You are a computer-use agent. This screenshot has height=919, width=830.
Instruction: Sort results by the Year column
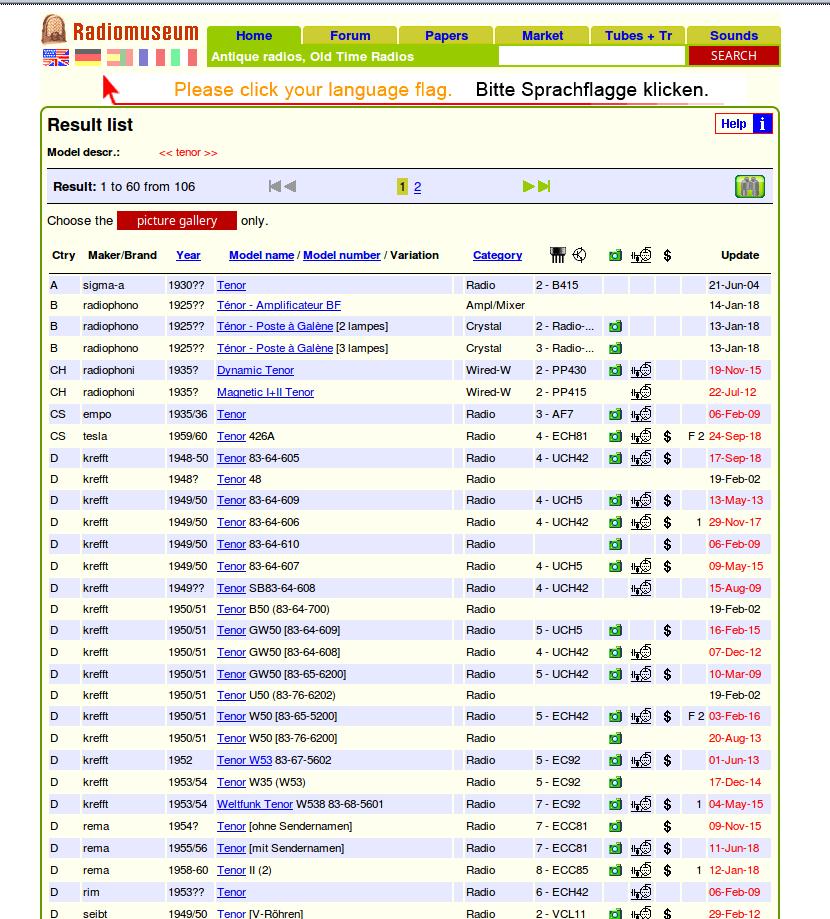(x=188, y=255)
